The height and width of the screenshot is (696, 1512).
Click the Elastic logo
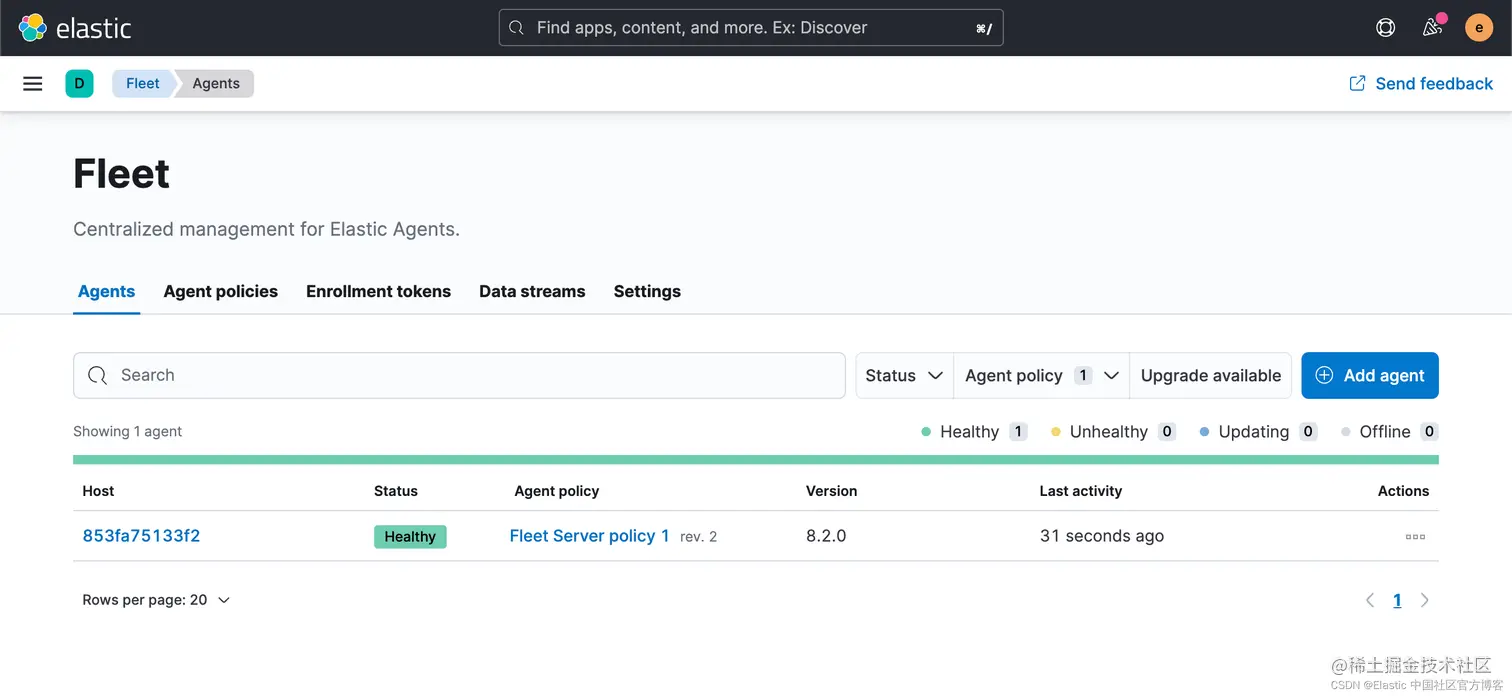[75, 28]
